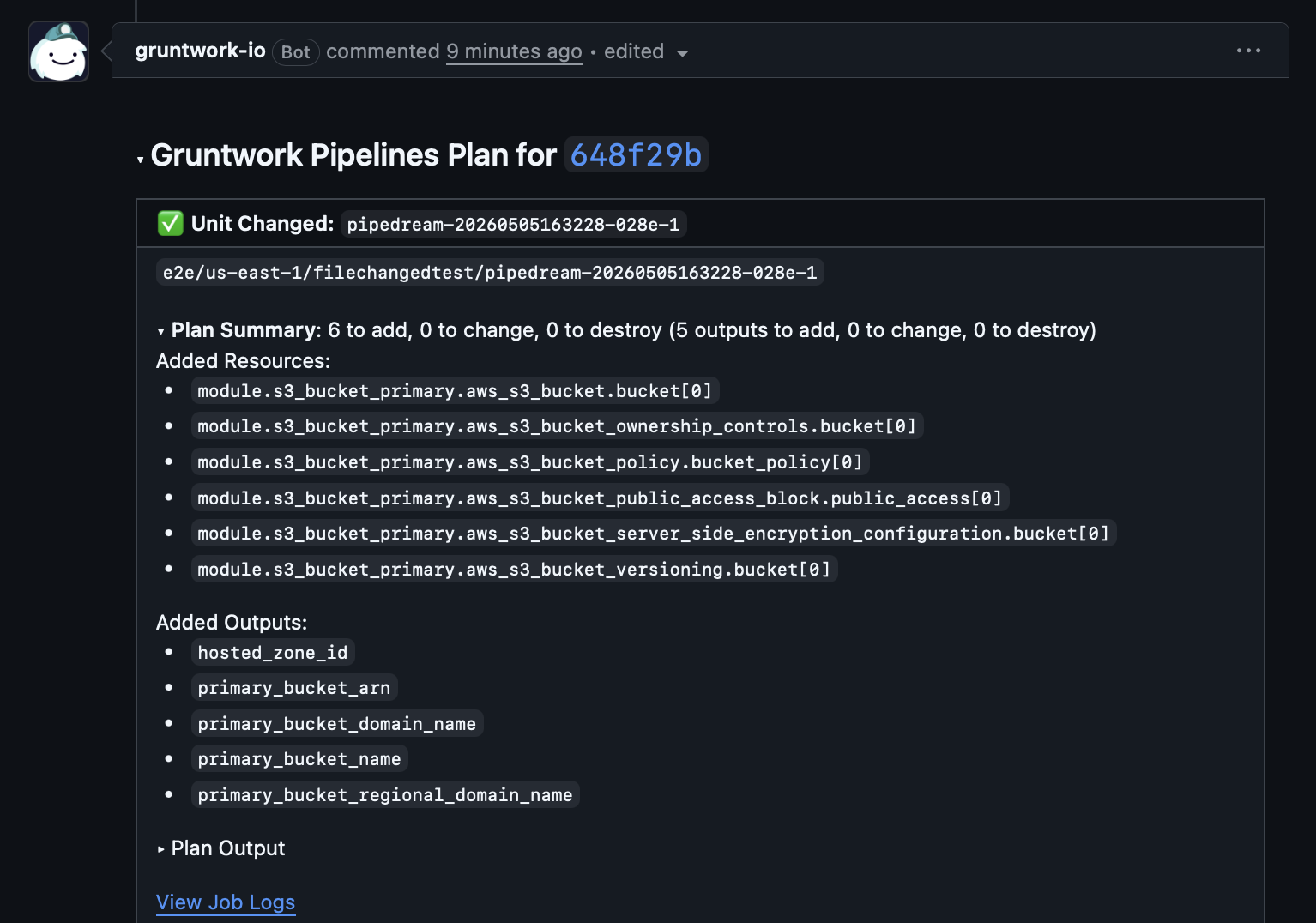Select primary_bucket_domain_name output entry
1316x923 pixels.
pos(337,724)
